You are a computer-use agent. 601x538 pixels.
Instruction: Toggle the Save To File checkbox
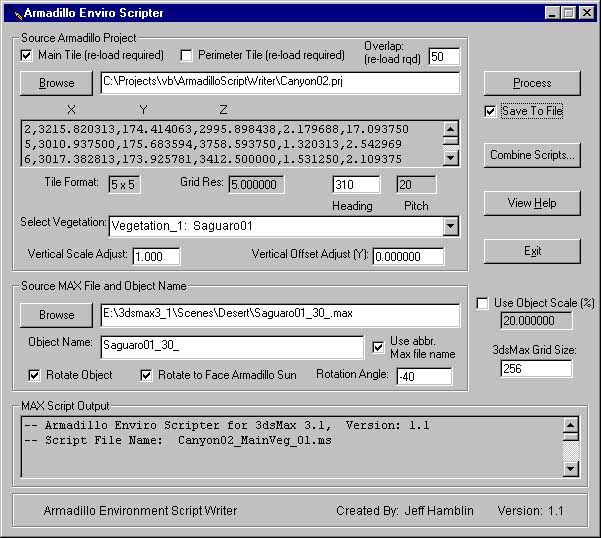tap(490, 111)
